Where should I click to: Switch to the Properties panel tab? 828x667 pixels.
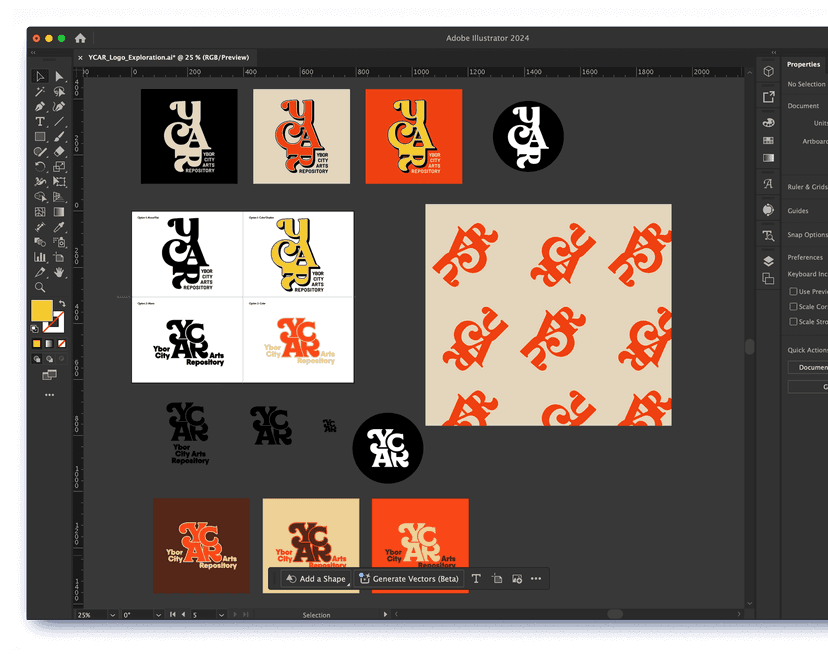click(803, 64)
